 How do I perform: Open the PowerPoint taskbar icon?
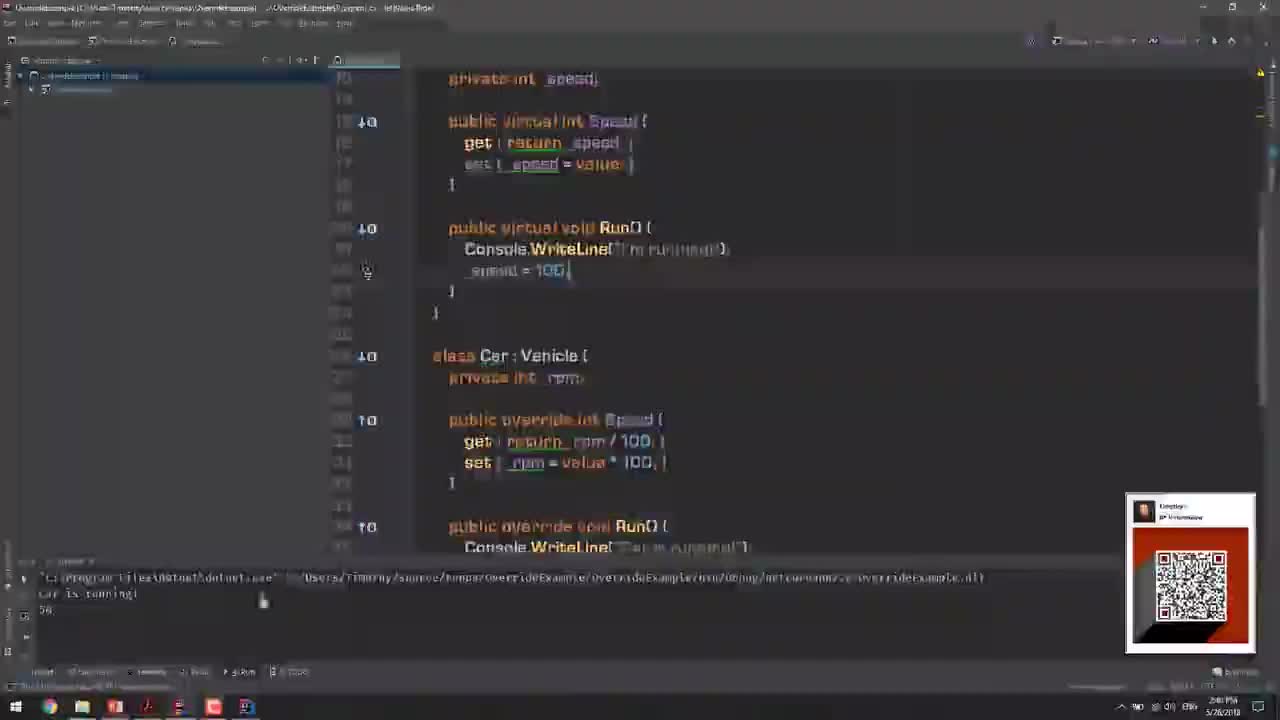[115, 708]
